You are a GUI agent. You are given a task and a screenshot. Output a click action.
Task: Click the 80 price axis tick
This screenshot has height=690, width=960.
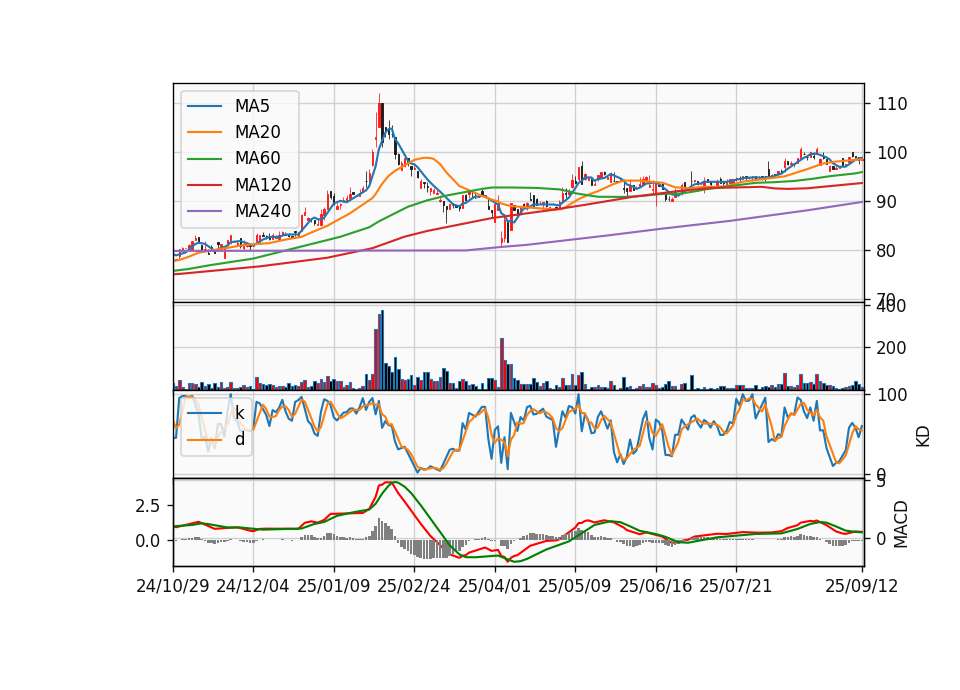pyautogui.click(x=887, y=251)
